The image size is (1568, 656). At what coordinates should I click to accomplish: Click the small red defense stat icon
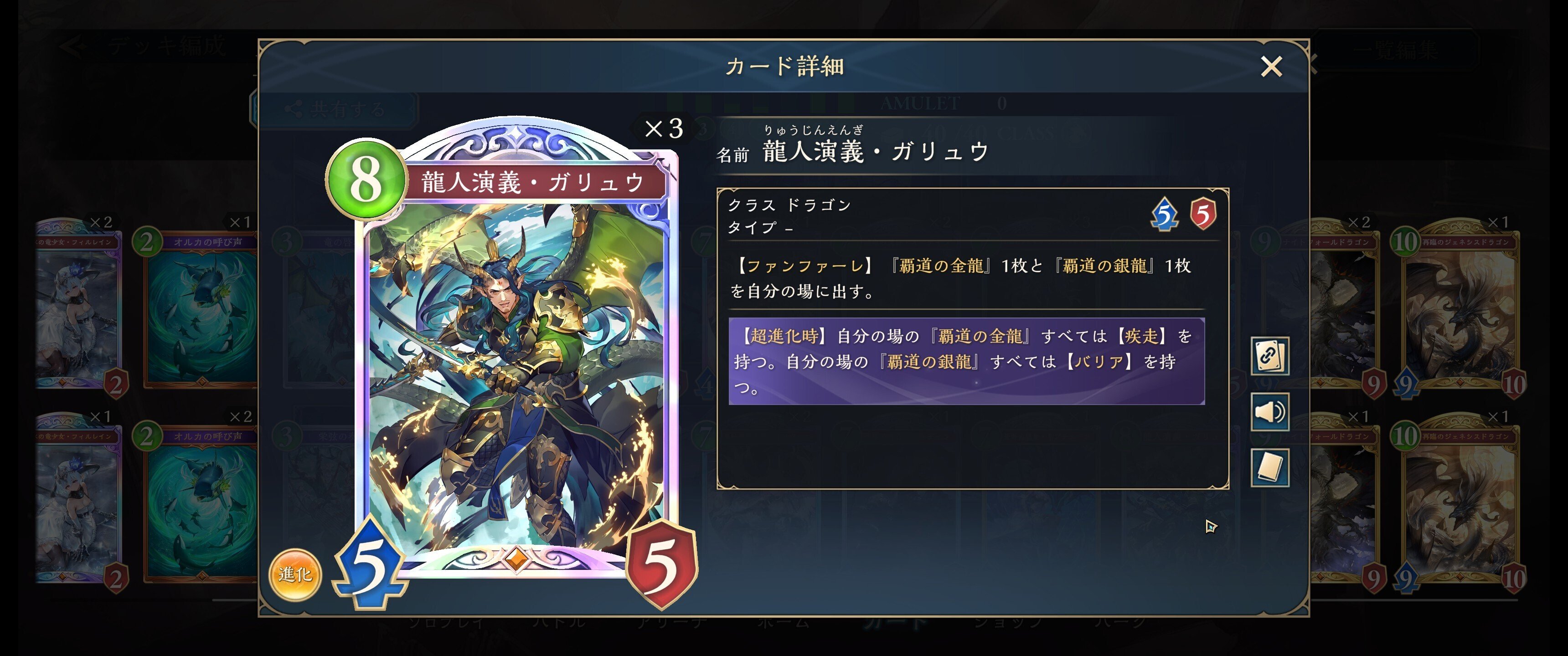coord(1203,214)
